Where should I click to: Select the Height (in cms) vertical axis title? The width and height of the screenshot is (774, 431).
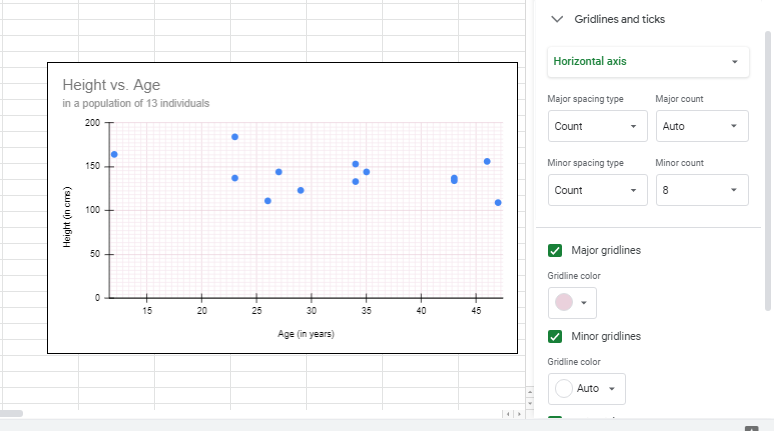click(67, 217)
